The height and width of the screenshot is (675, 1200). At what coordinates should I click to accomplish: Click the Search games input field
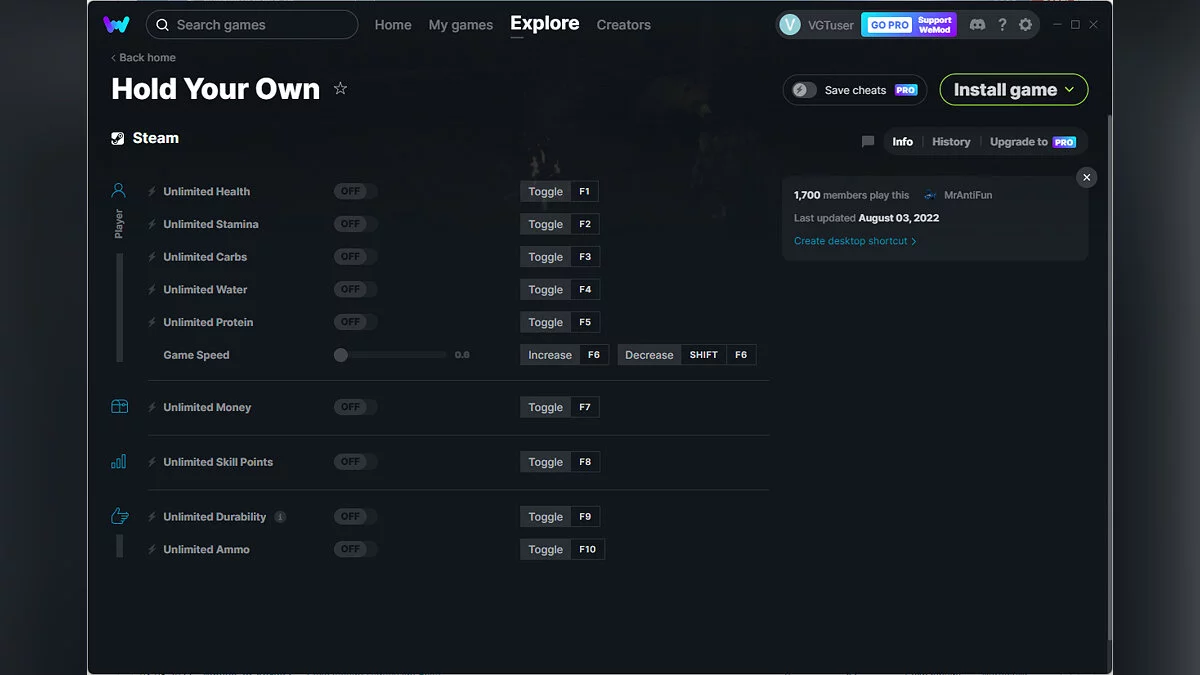[251, 24]
